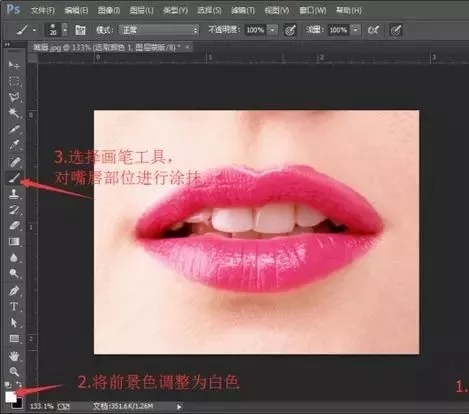Select the Magic Wand tool
Screen dimensions: 469x414
tap(14, 113)
